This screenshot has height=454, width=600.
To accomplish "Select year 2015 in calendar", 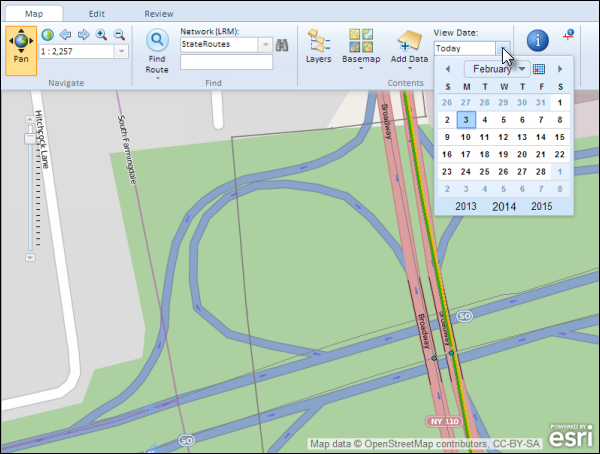I will pos(541,206).
